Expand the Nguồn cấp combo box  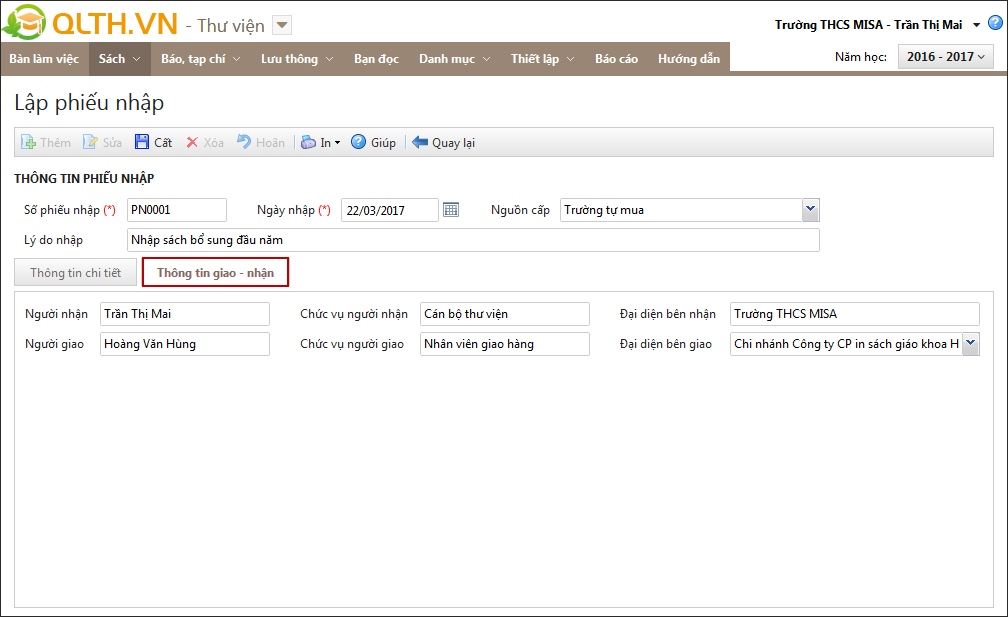[810, 210]
